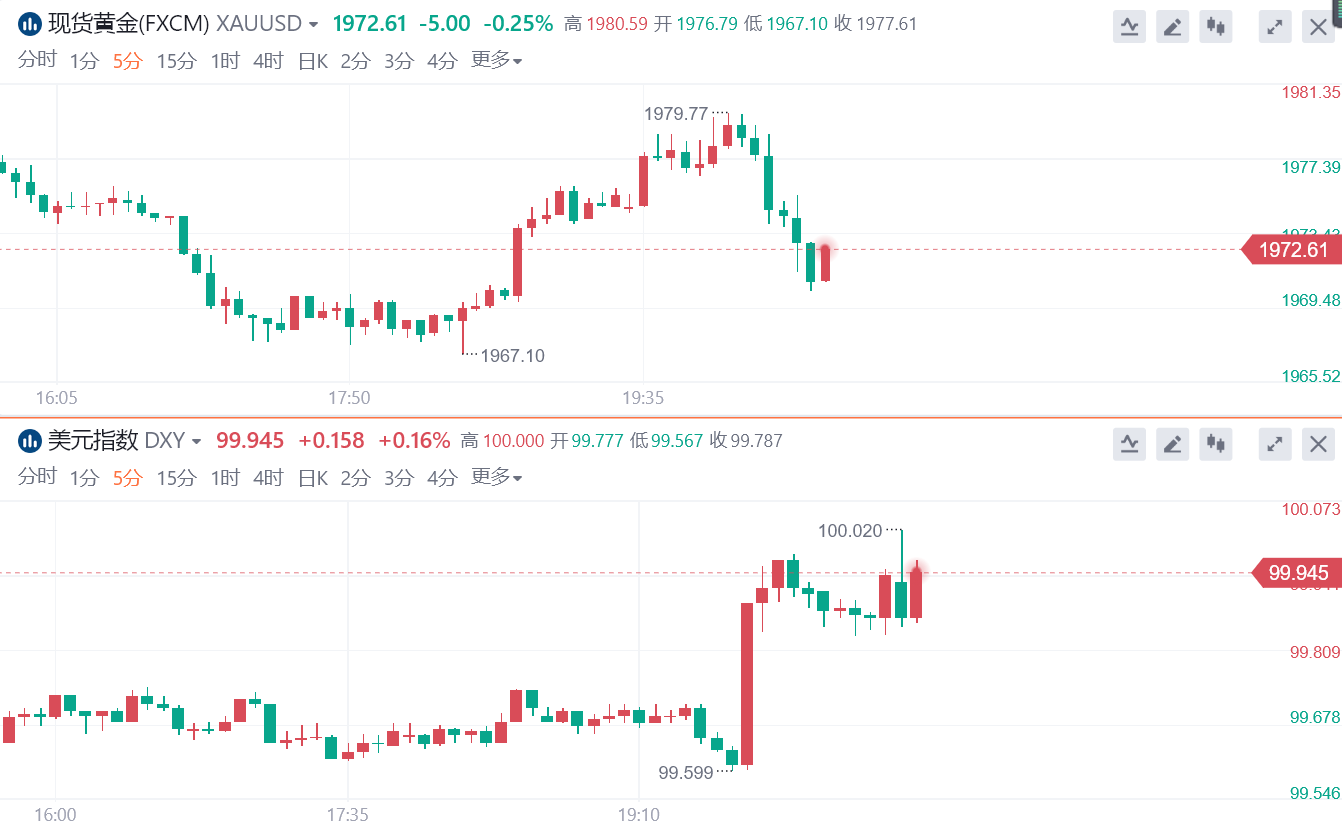Viewport: 1342px width, 825px height.
Task: Select 分时 view on the gold chart
Action: 37,60
